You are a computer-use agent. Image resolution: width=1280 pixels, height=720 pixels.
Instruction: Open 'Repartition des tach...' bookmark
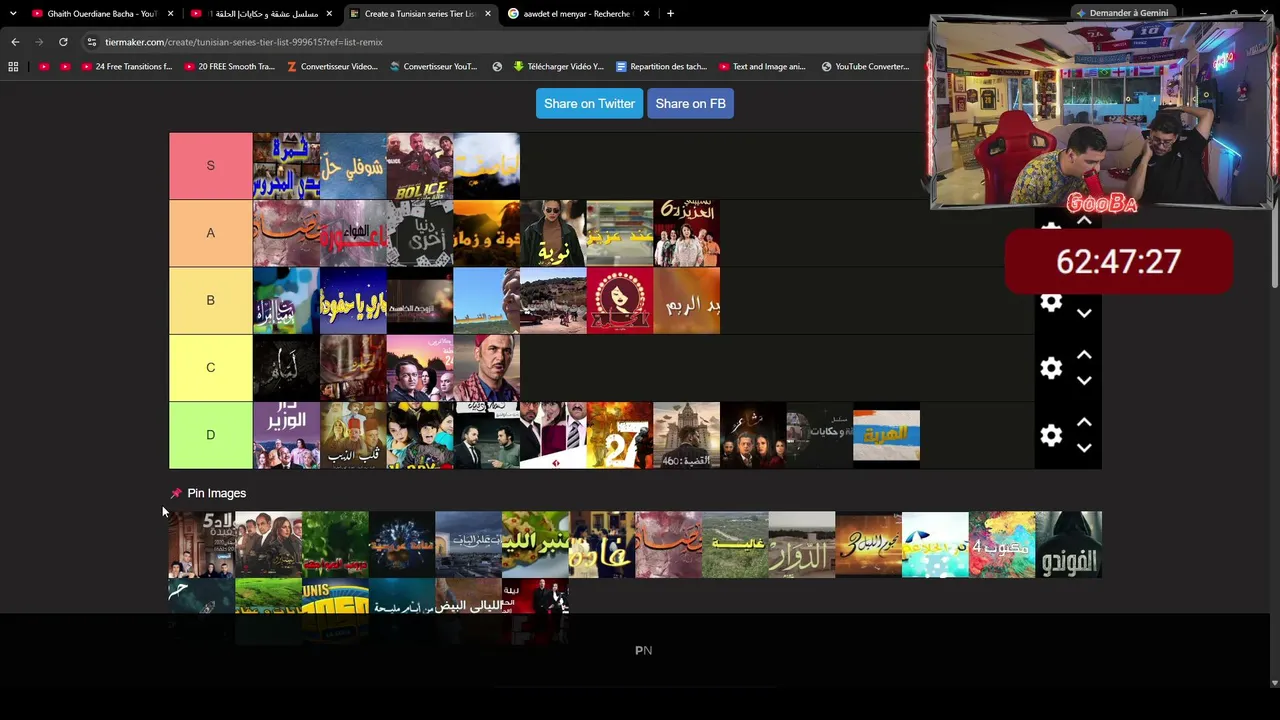662,67
